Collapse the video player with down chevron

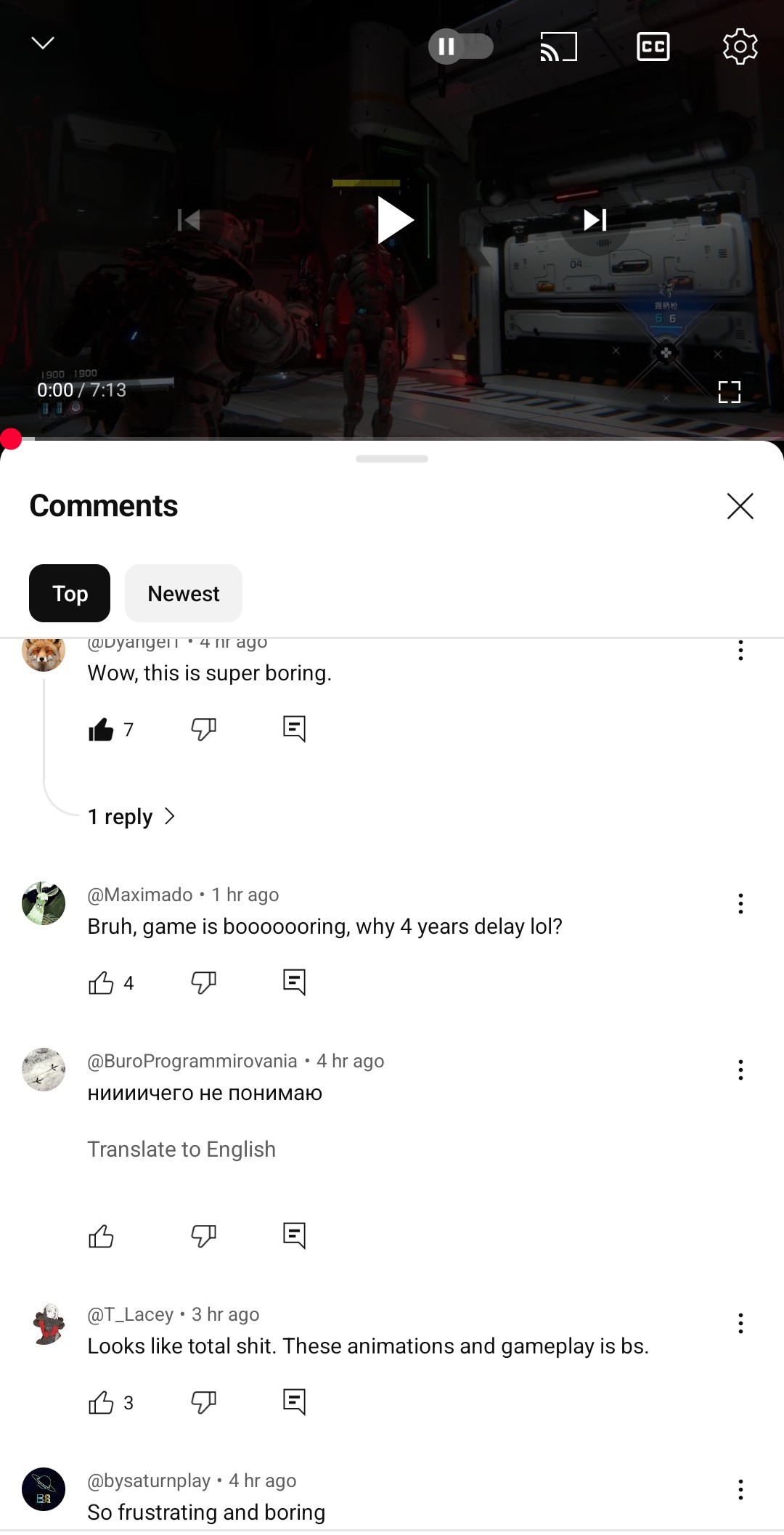tap(43, 44)
